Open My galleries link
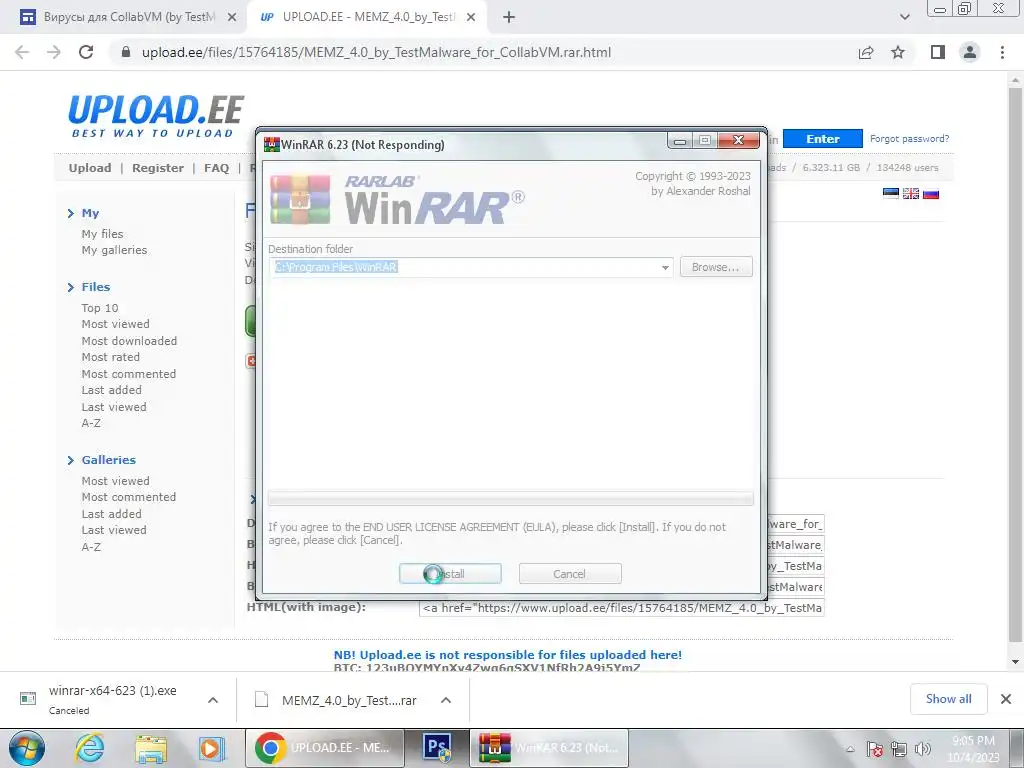This screenshot has width=1024, height=768. (114, 250)
